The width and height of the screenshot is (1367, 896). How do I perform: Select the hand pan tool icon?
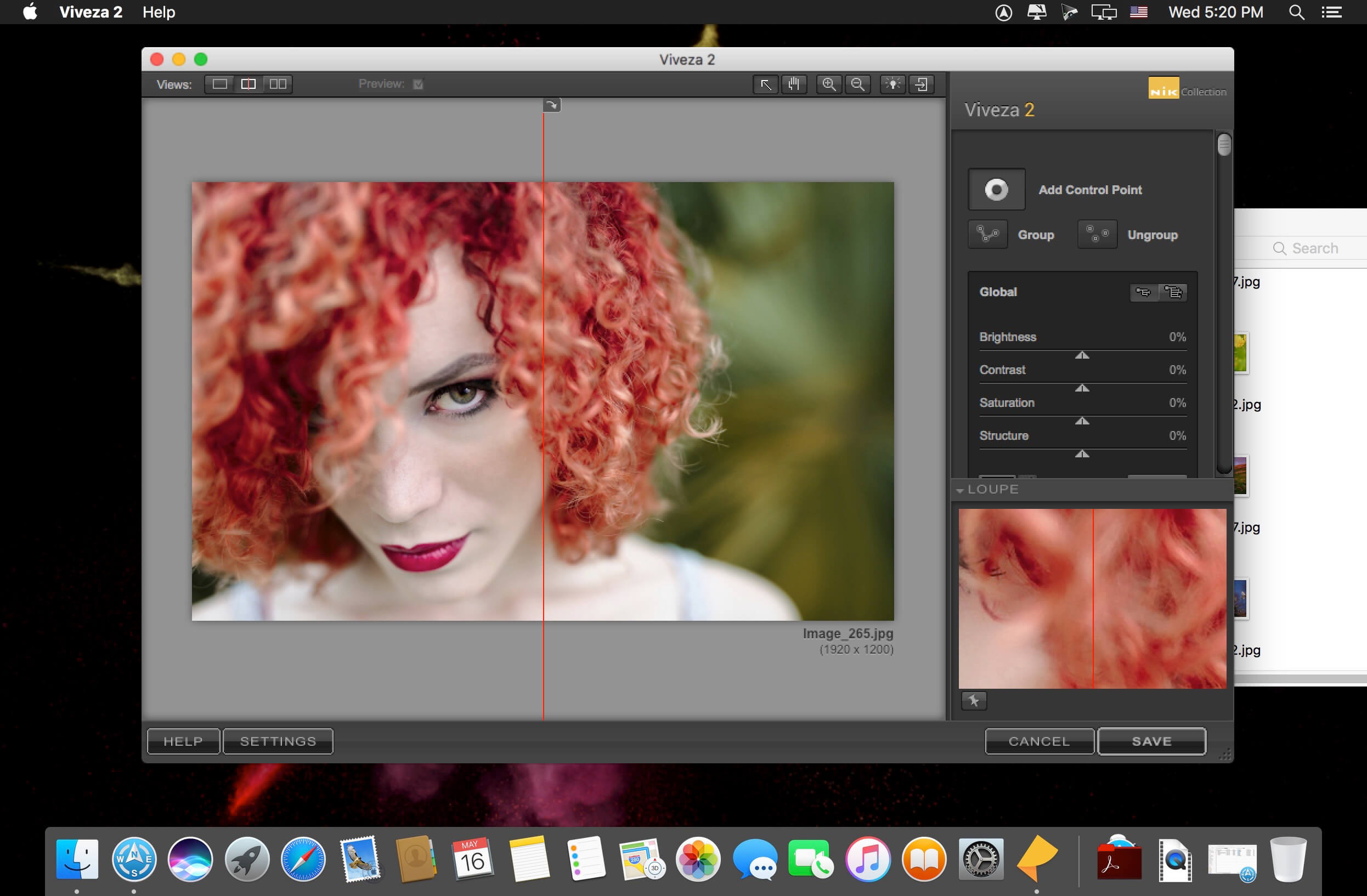794,84
